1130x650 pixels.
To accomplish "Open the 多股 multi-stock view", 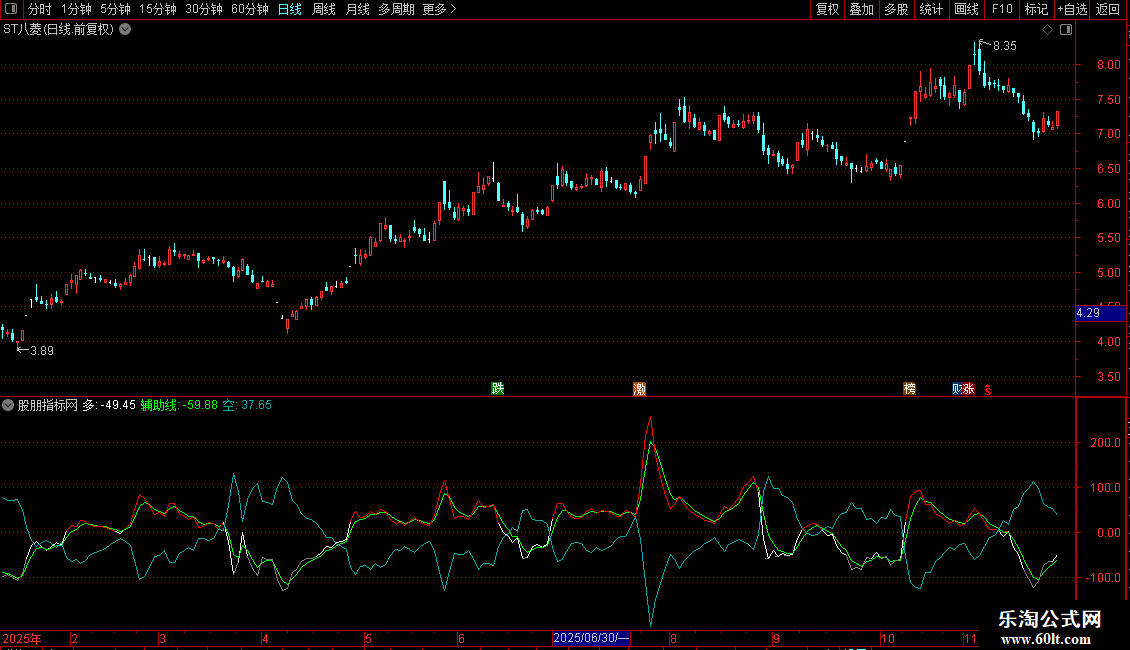I will pos(896,9).
